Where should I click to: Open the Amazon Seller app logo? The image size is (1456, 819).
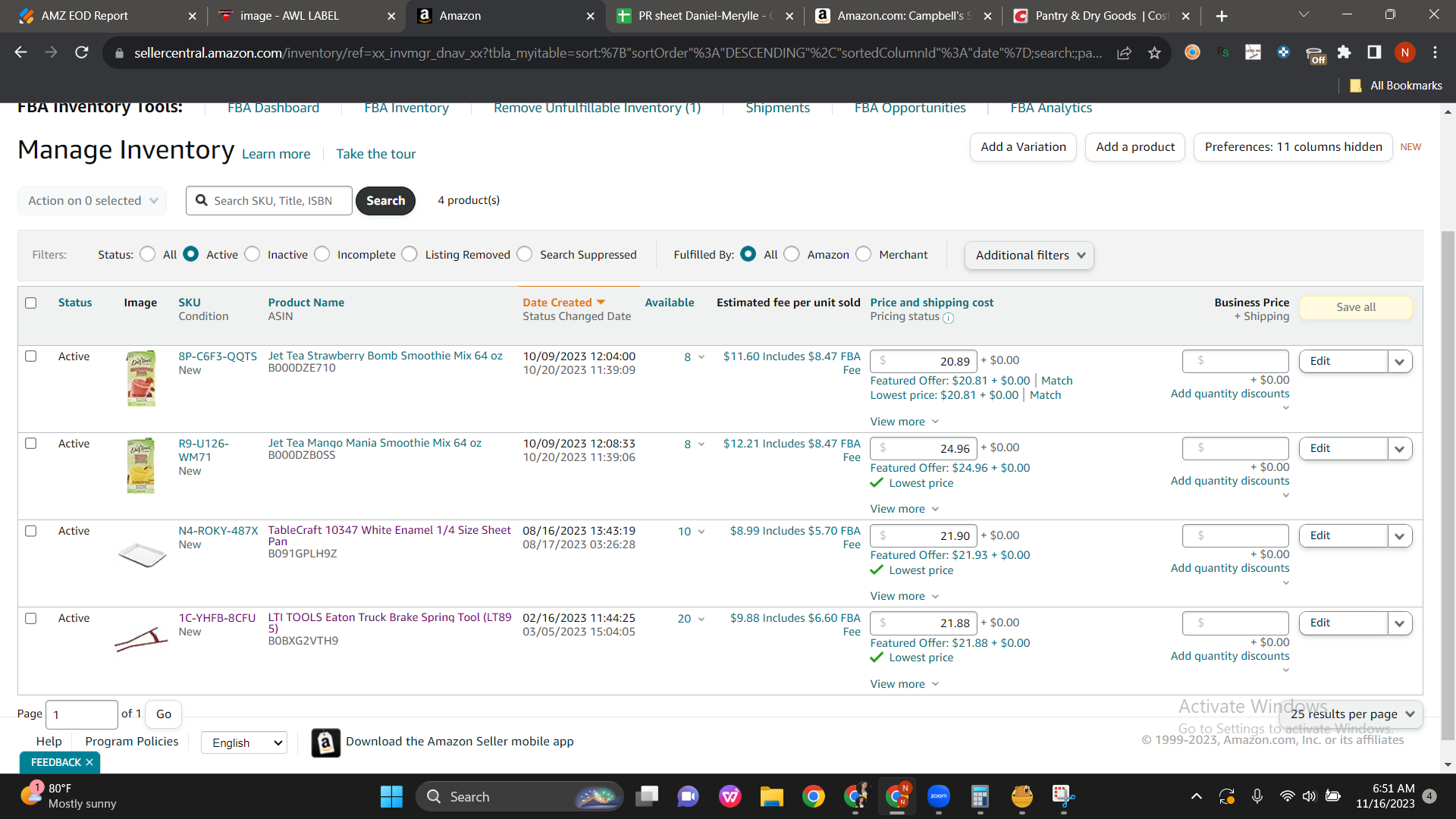(x=325, y=743)
